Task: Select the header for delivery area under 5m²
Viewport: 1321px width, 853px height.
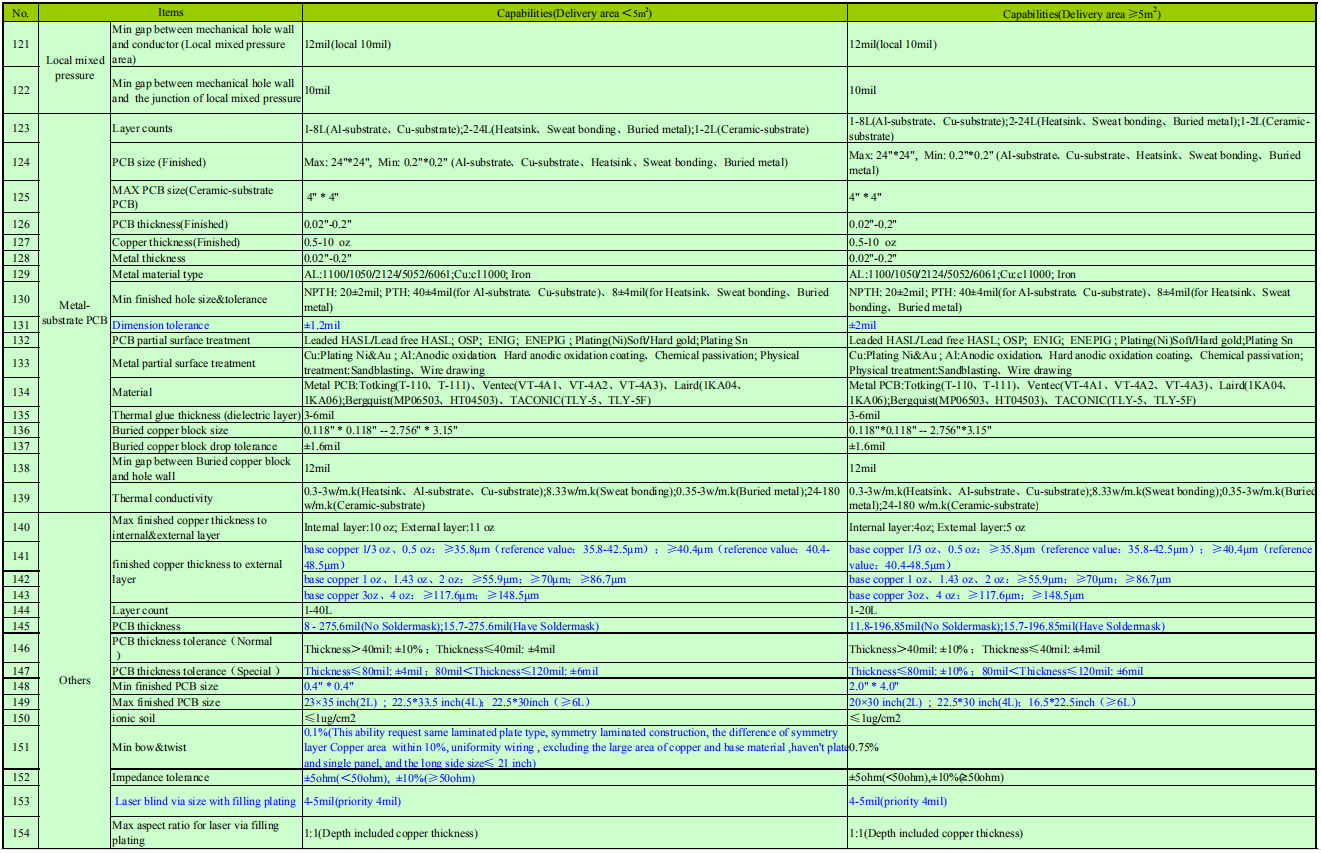Action: click(574, 13)
